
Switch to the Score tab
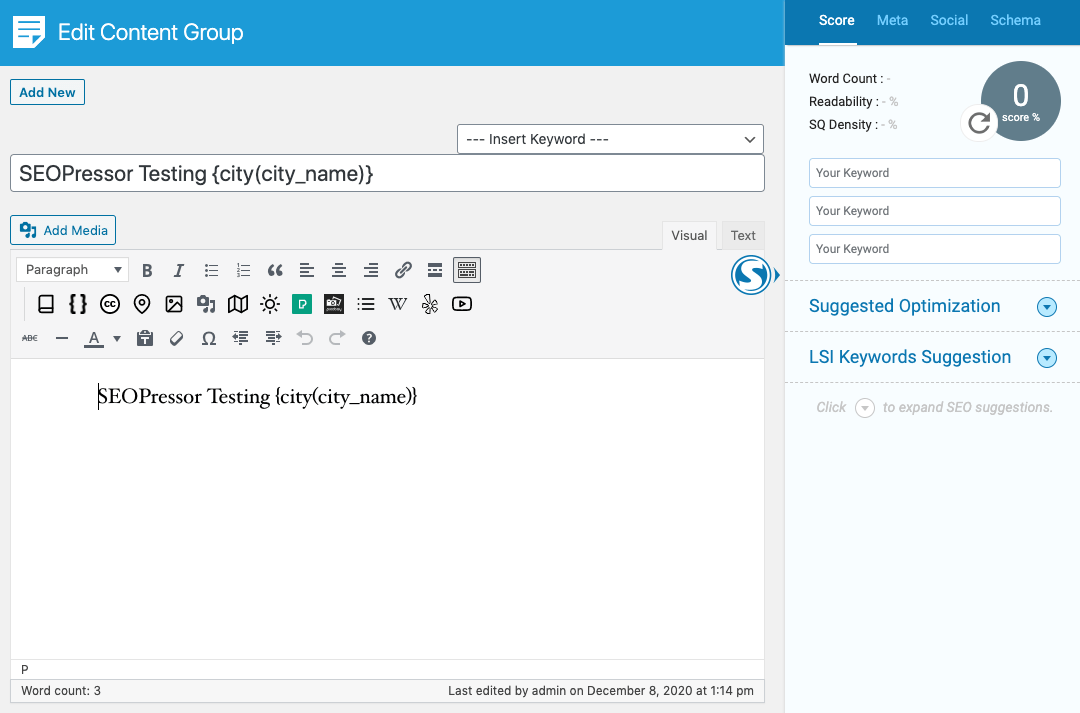pos(837,21)
